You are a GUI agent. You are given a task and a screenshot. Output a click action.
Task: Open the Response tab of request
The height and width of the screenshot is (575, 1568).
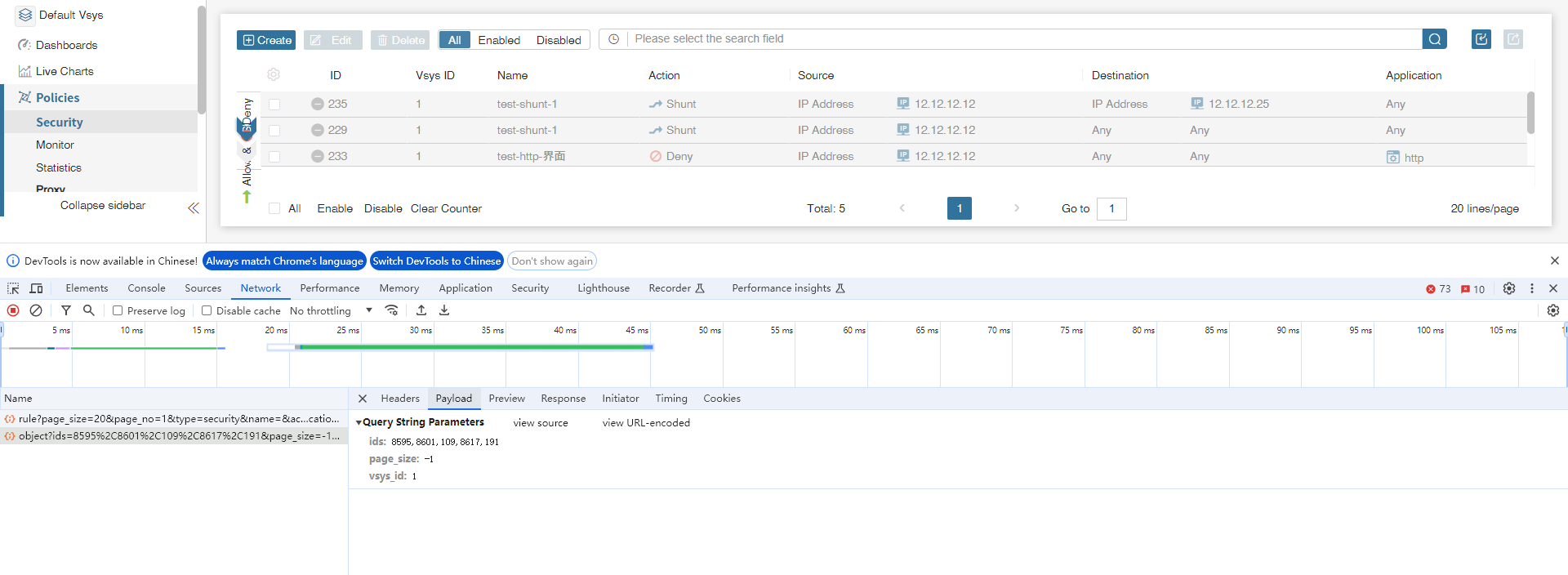[563, 399]
